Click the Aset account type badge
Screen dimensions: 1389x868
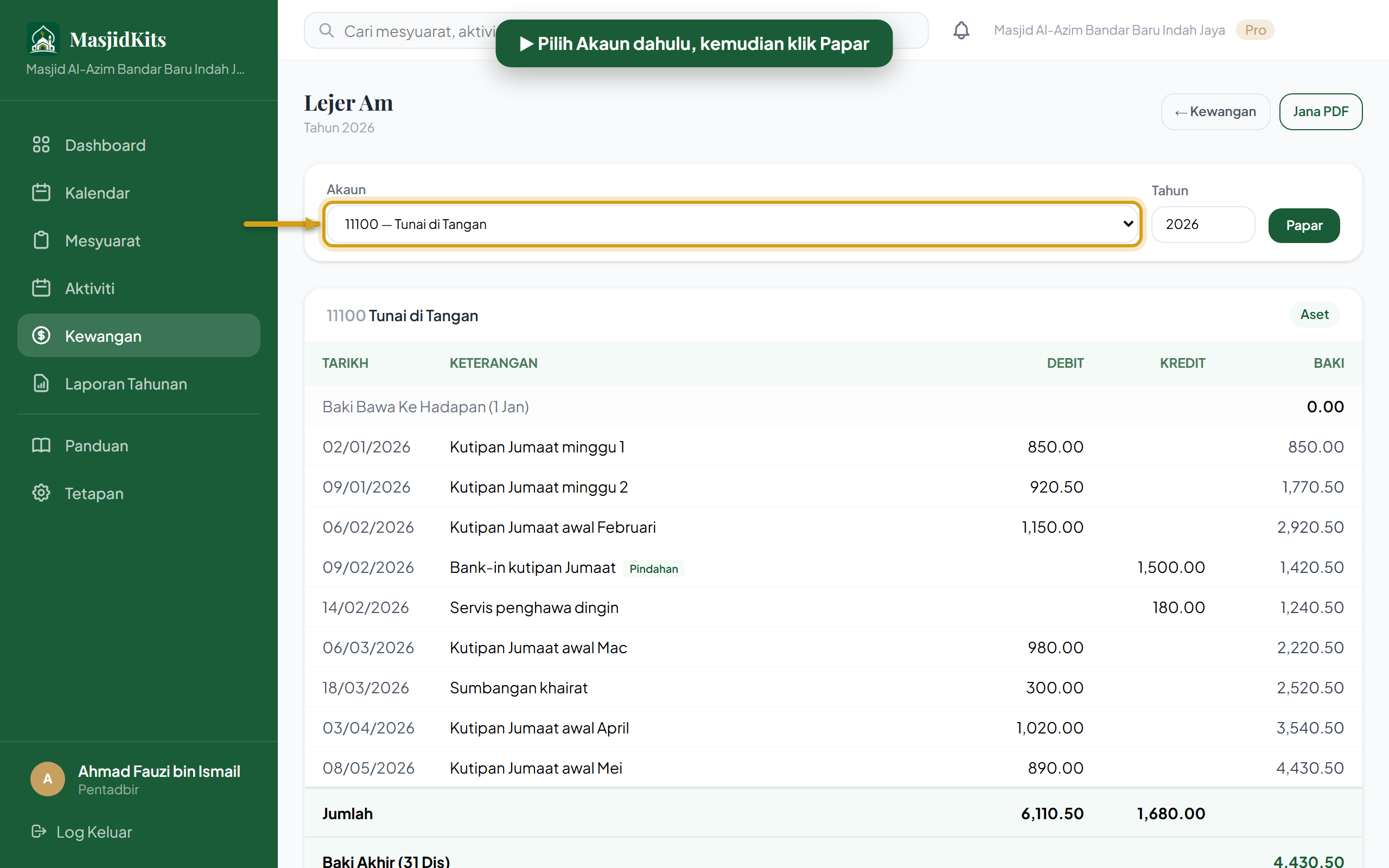coord(1314,314)
